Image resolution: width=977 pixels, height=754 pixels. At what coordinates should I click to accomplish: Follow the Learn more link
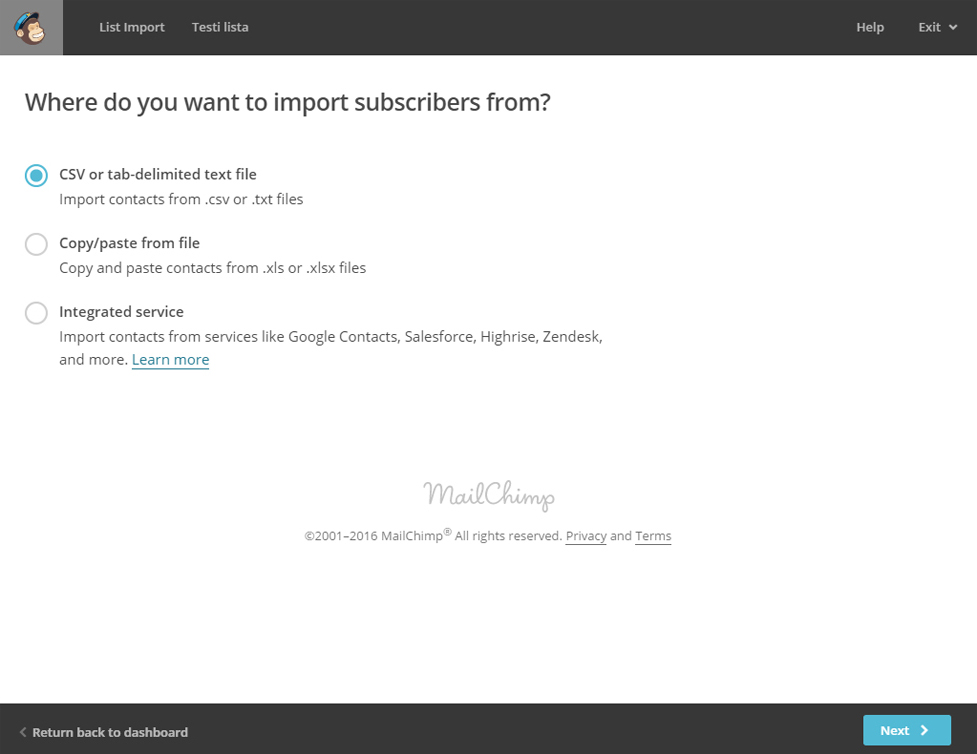170,360
